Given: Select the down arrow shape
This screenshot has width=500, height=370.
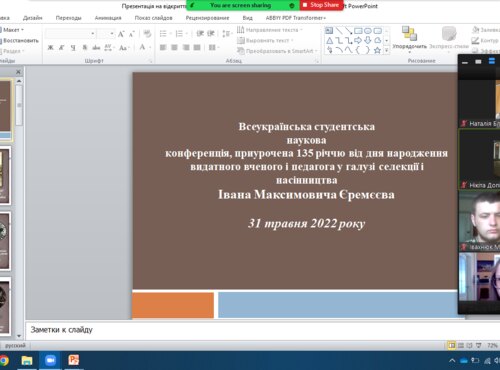Looking at the screenshot, I should 368,41.
